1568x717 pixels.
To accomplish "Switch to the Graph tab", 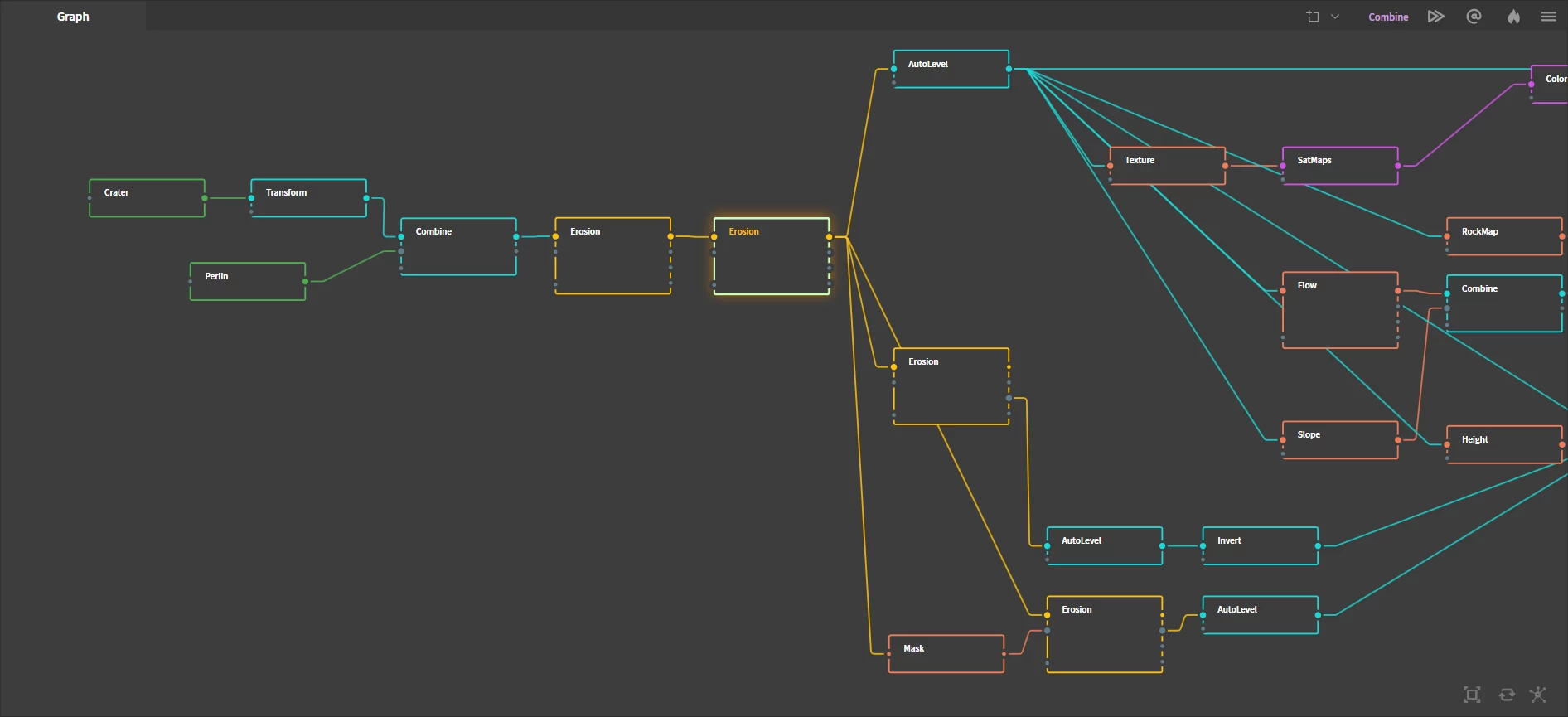I will point(73,17).
